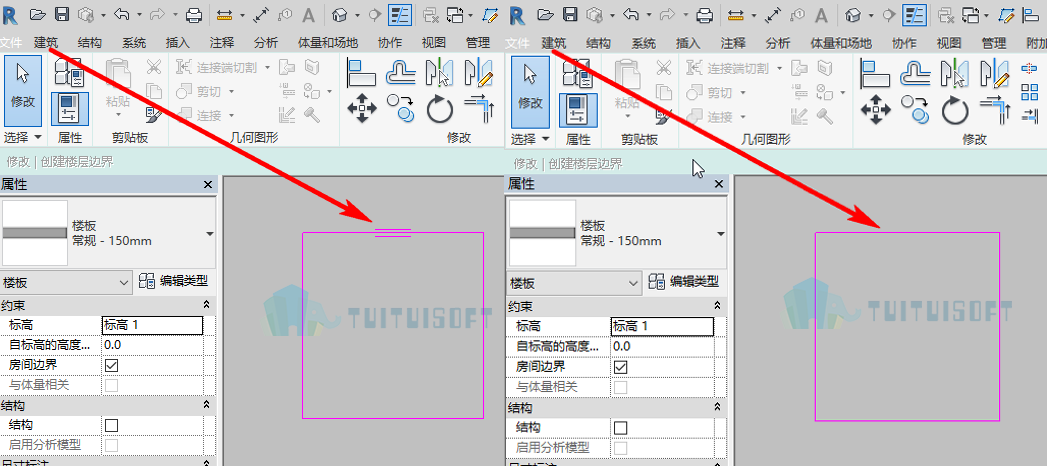
Task: Open the floor type selector dropdown in right panel
Action: pos(720,234)
